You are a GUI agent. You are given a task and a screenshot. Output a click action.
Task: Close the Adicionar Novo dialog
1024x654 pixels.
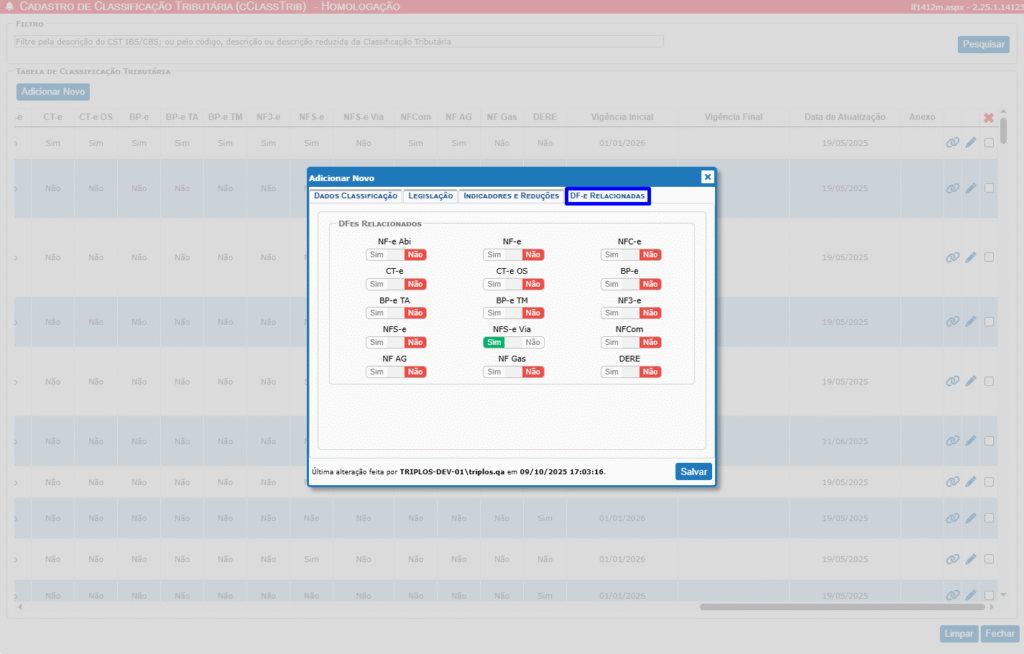pyautogui.click(x=707, y=177)
